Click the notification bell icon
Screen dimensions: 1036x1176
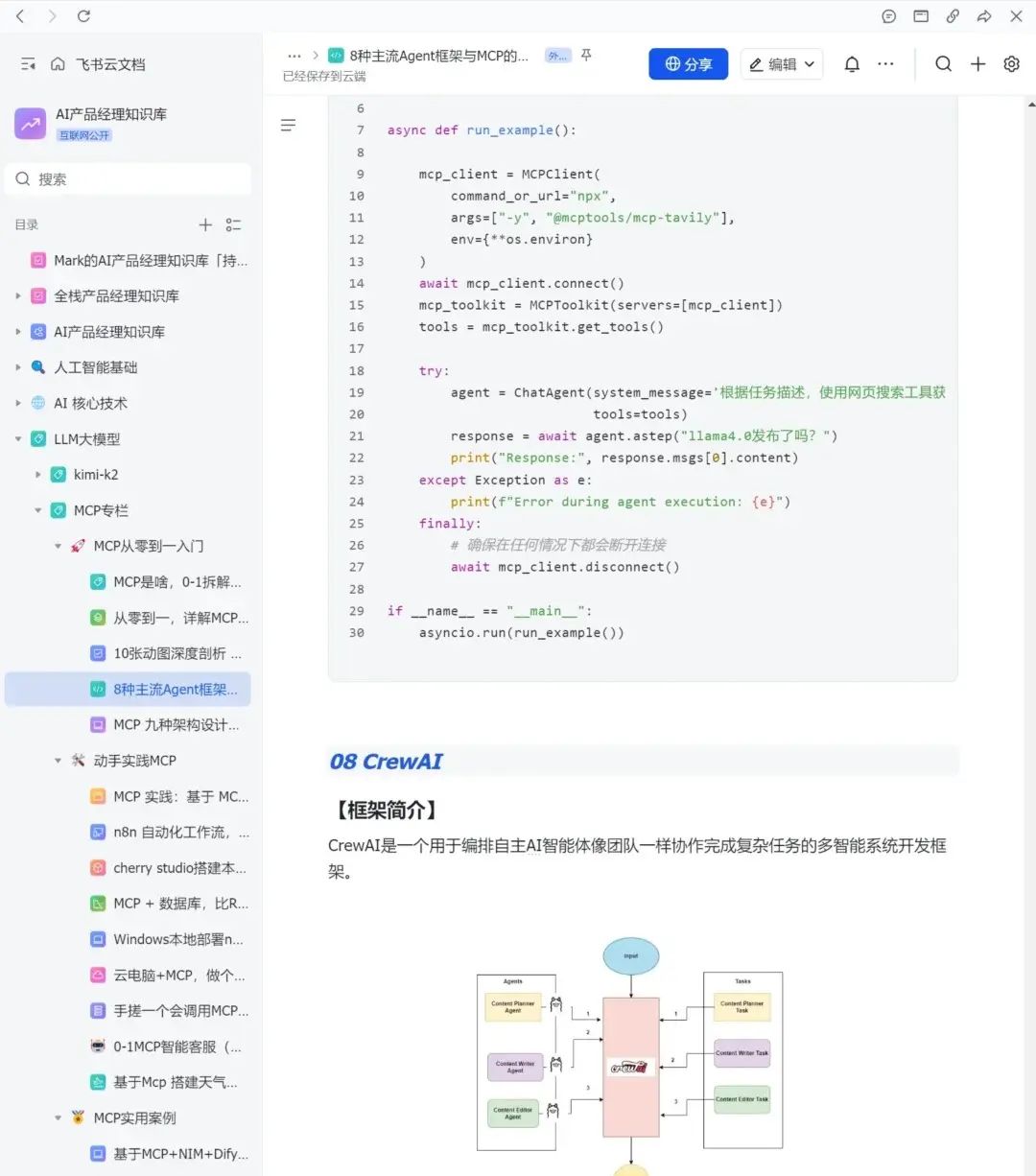point(852,64)
